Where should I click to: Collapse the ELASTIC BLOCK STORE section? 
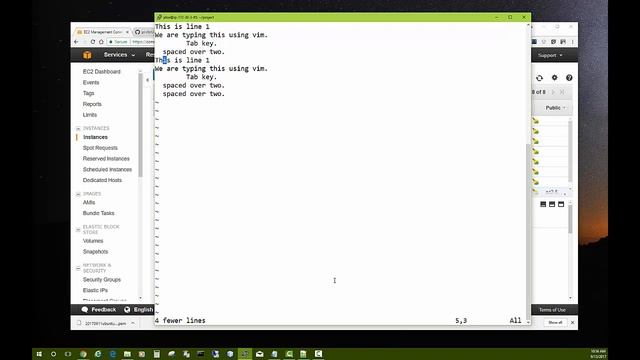[78, 229]
